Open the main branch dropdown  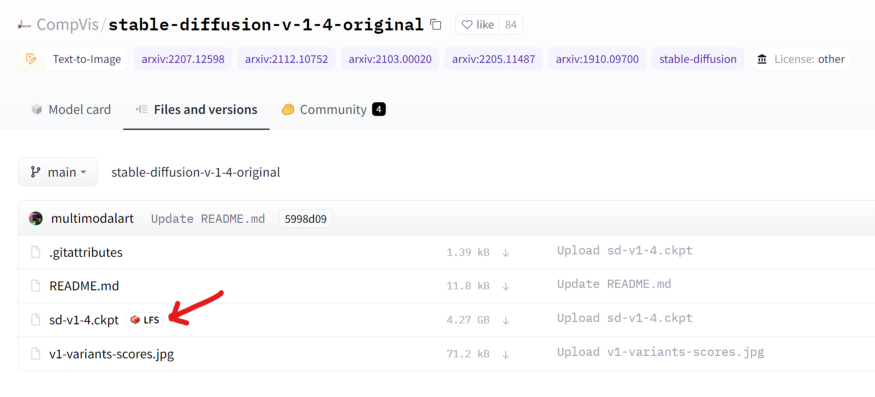click(x=58, y=172)
